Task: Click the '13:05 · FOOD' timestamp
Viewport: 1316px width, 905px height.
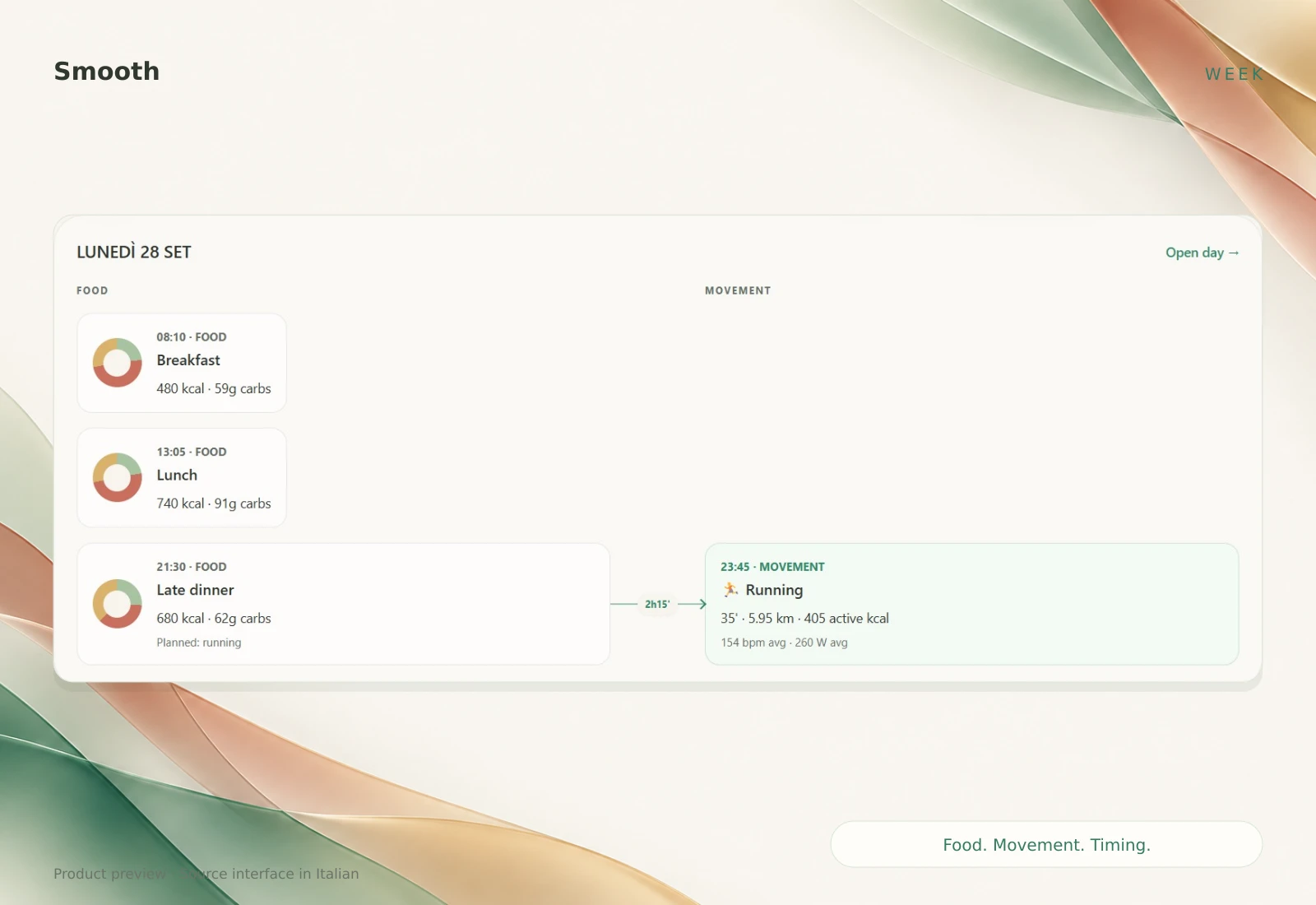Action: click(x=192, y=452)
